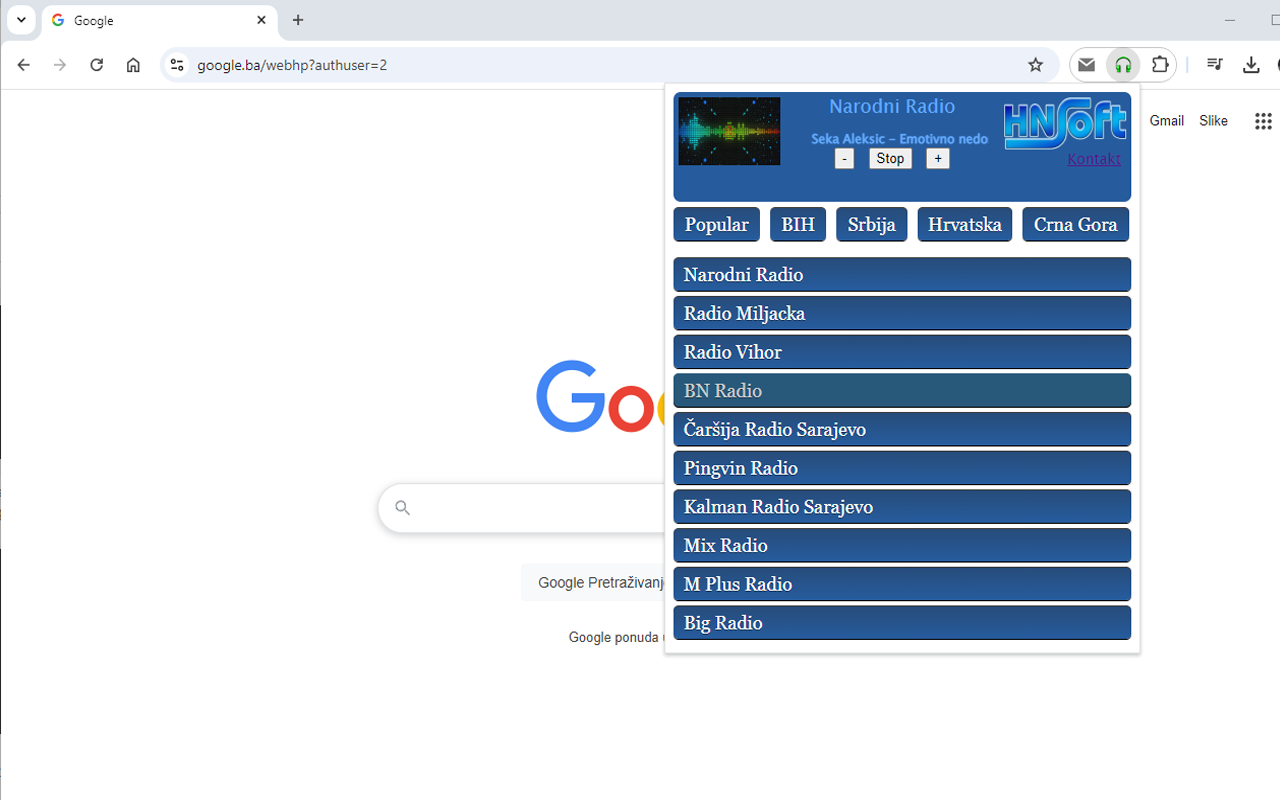Switch to the Srbija stations tab

pos(872,225)
